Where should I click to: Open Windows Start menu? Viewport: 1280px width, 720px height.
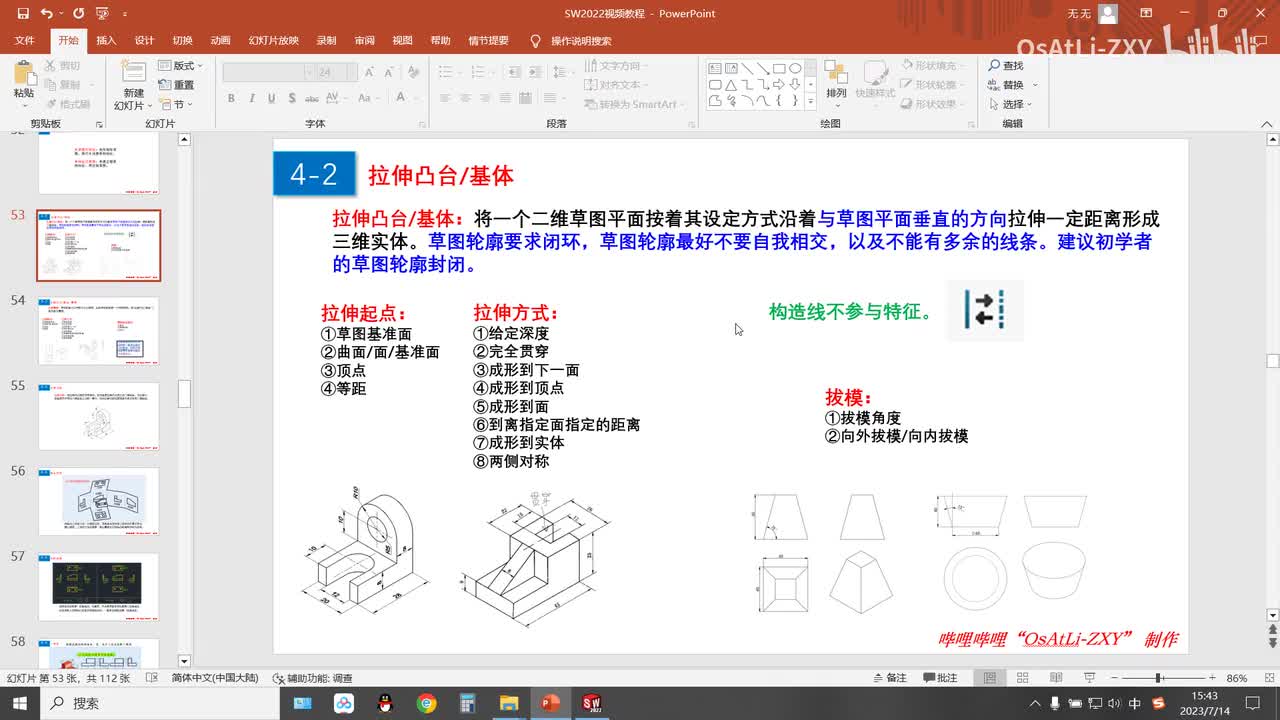pyautogui.click(x=20, y=703)
